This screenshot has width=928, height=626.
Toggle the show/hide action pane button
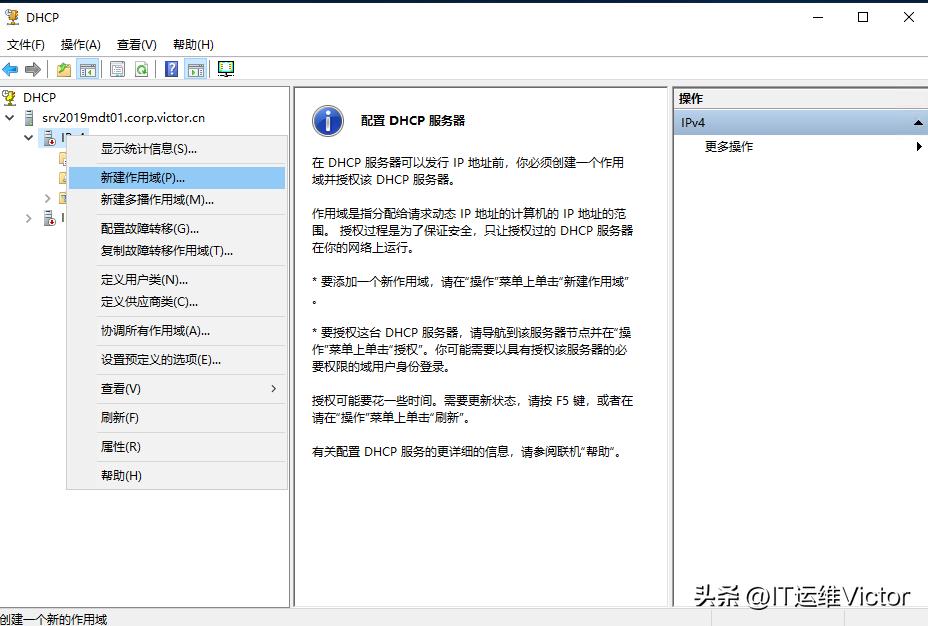point(196,68)
